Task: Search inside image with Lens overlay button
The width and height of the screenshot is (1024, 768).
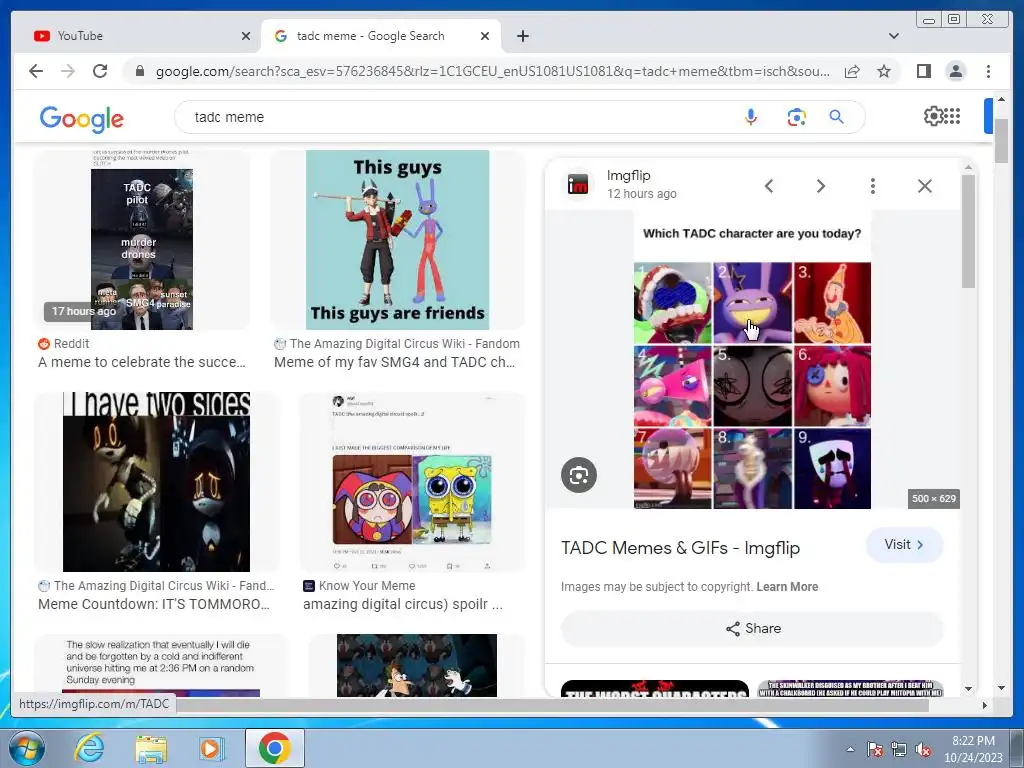Action: pos(579,475)
